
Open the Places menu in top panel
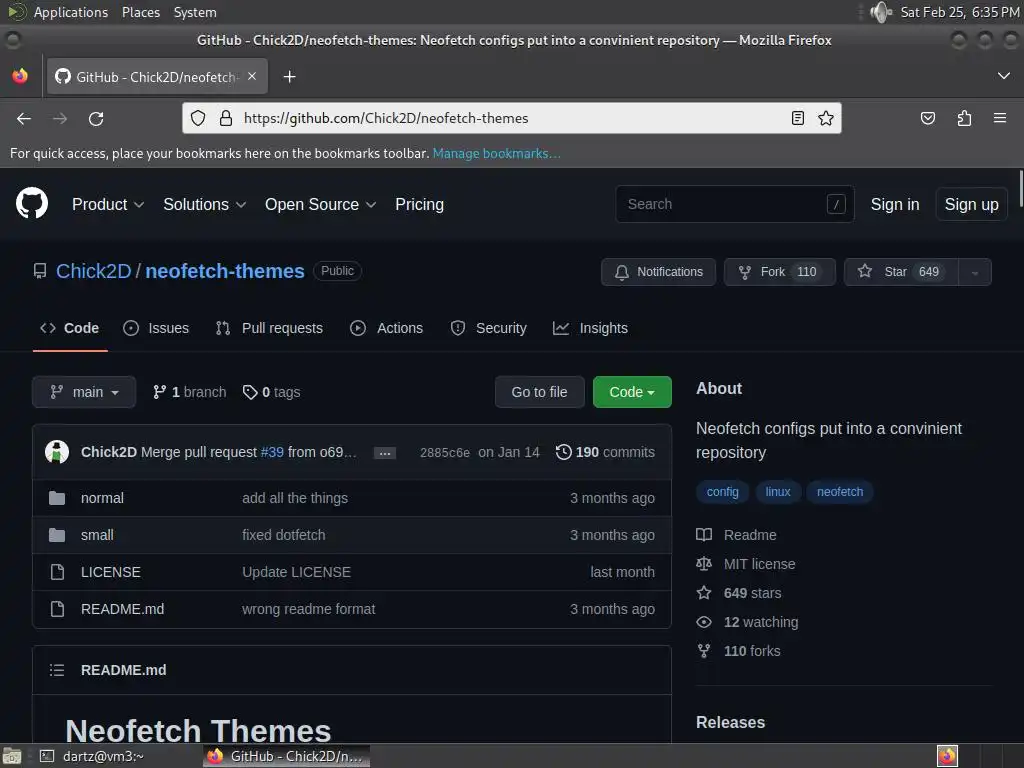(141, 12)
